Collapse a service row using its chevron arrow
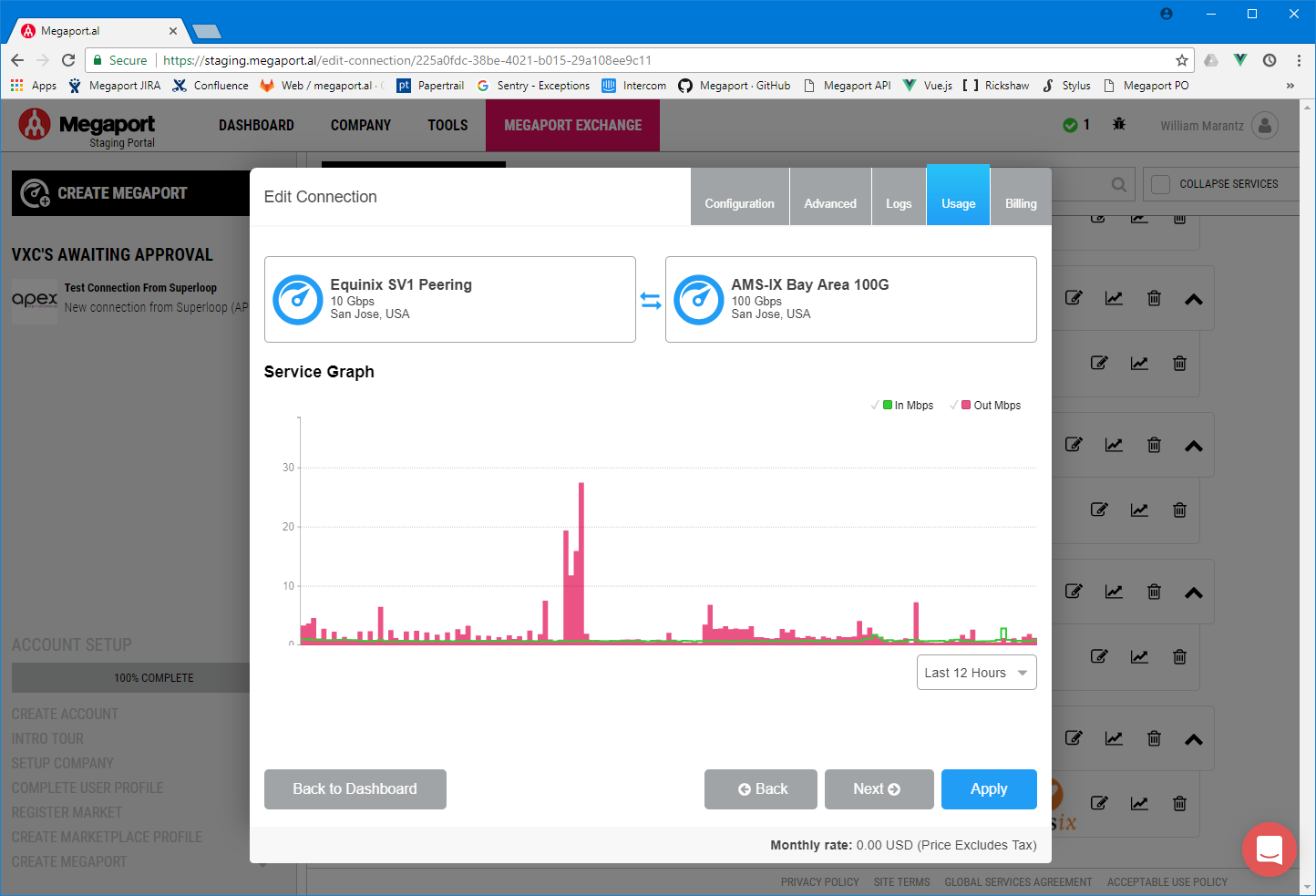 [x=1194, y=298]
